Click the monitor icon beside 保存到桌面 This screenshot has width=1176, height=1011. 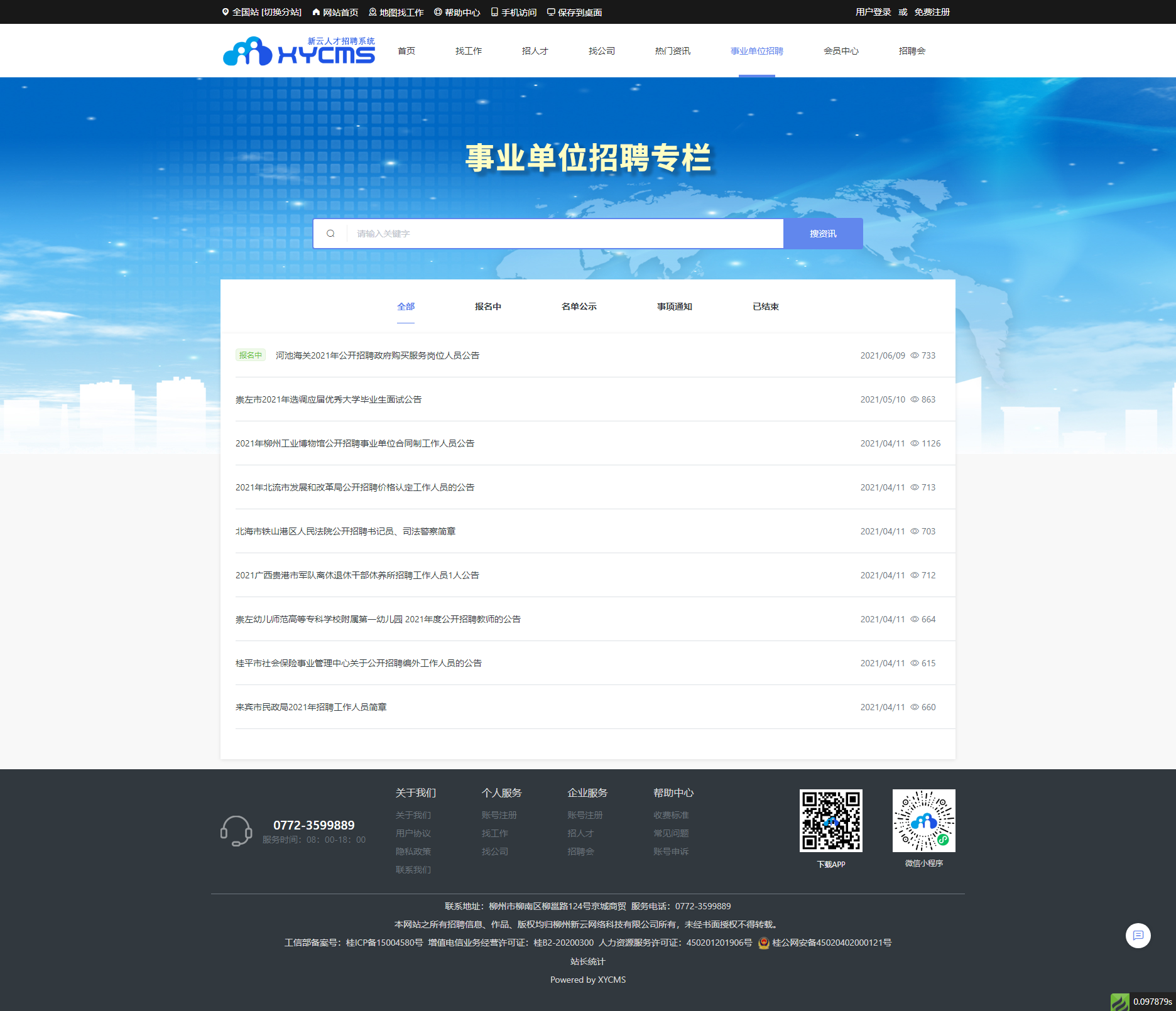coord(551,12)
